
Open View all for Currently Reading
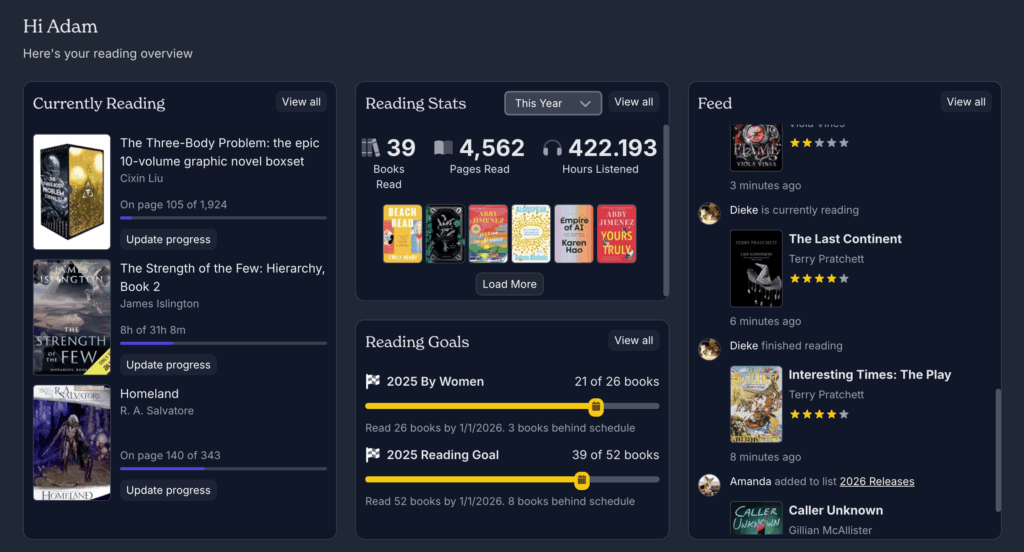point(301,102)
